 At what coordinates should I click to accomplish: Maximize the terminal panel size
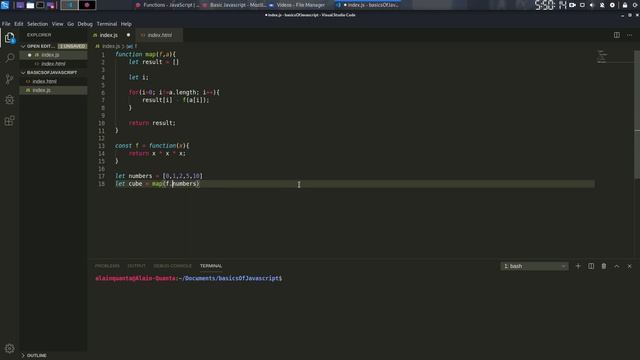click(617, 266)
